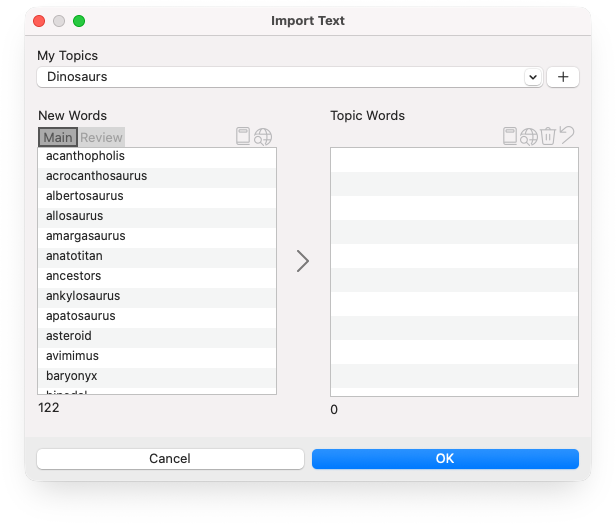Select the word baryonyx
Screen dimensions: 616x524
tap(157, 376)
